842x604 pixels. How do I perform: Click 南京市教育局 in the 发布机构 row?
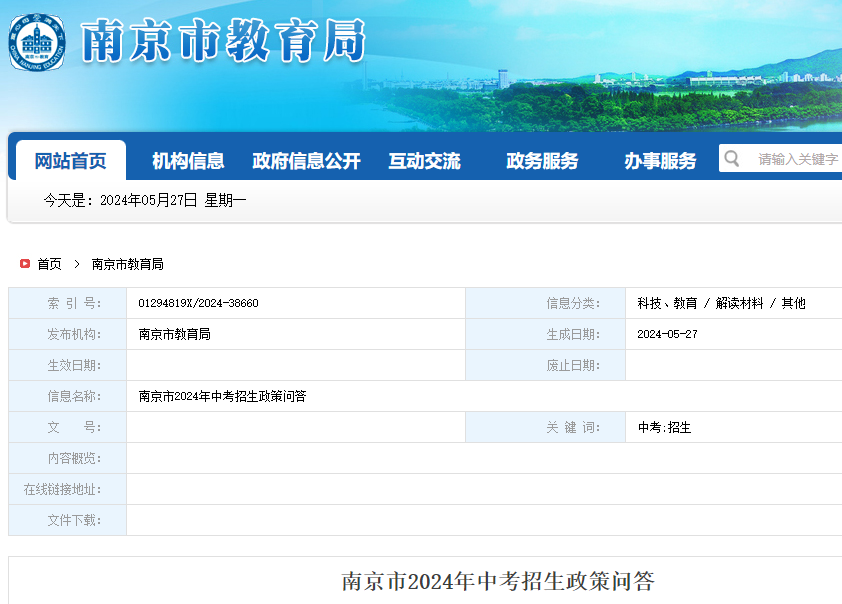pyautogui.click(x=175, y=334)
